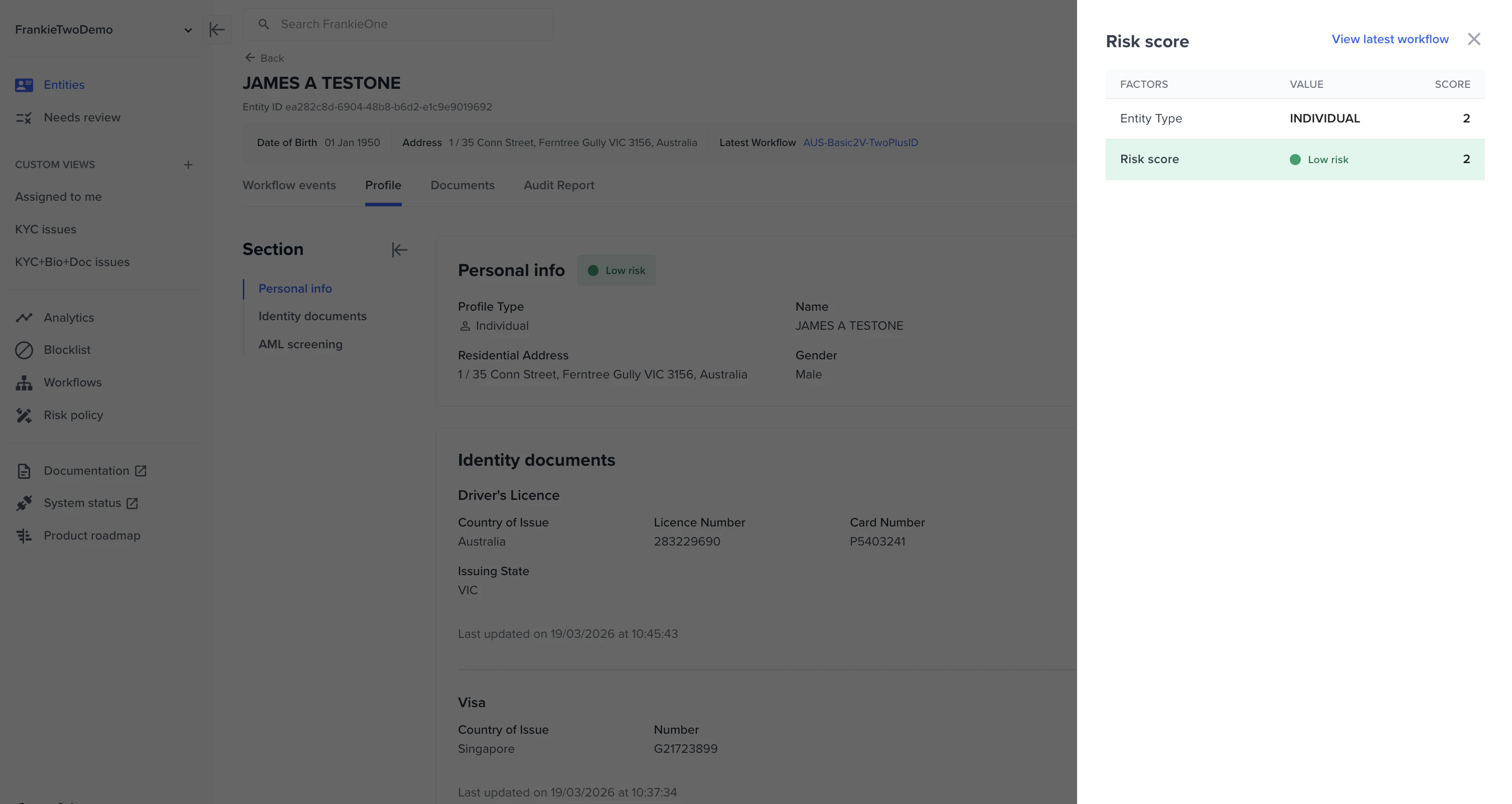Collapse the main sidebar

tap(217, 30)
